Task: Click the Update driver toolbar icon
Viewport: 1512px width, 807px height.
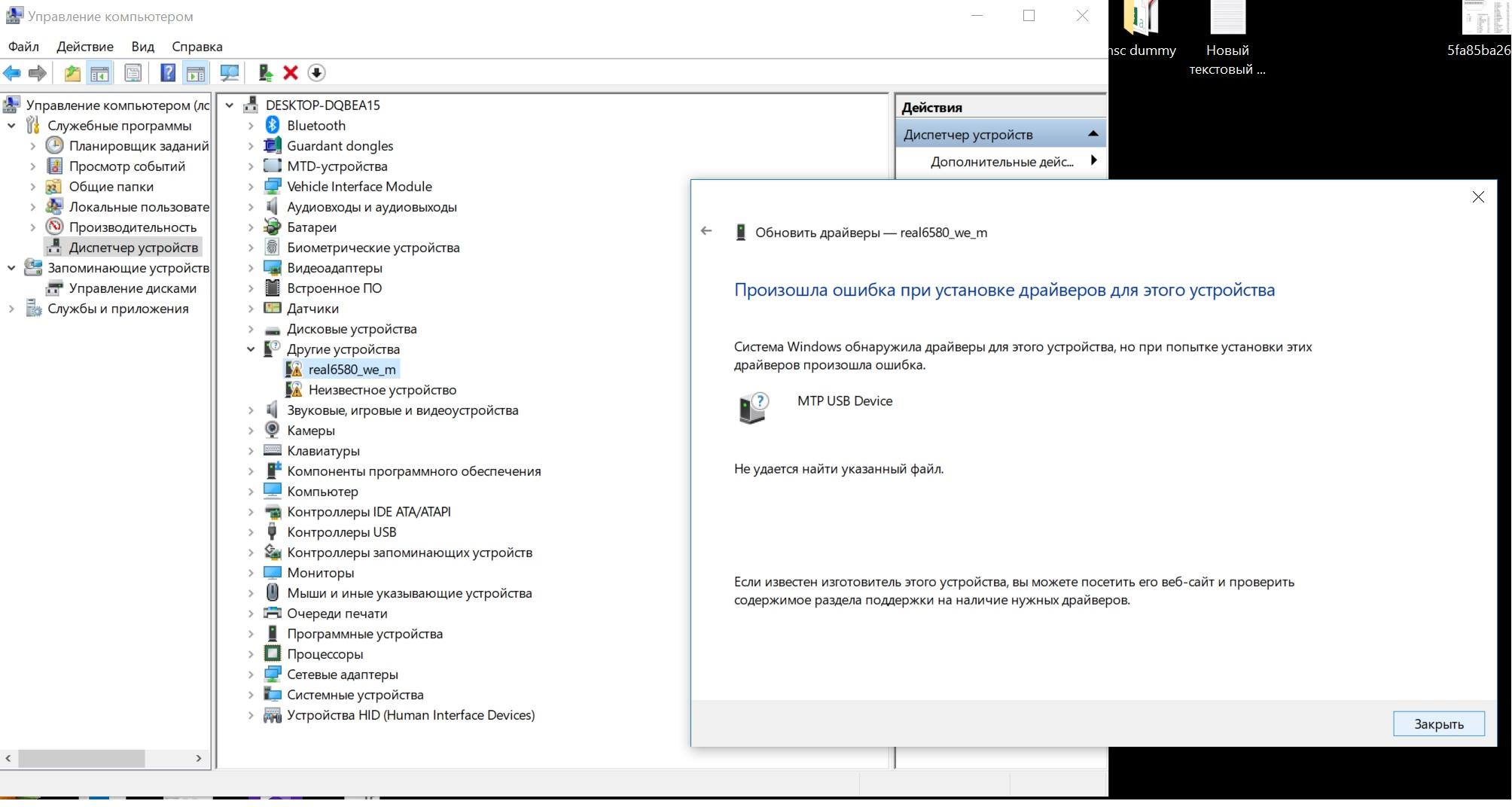Action: (x=265, y=73)
